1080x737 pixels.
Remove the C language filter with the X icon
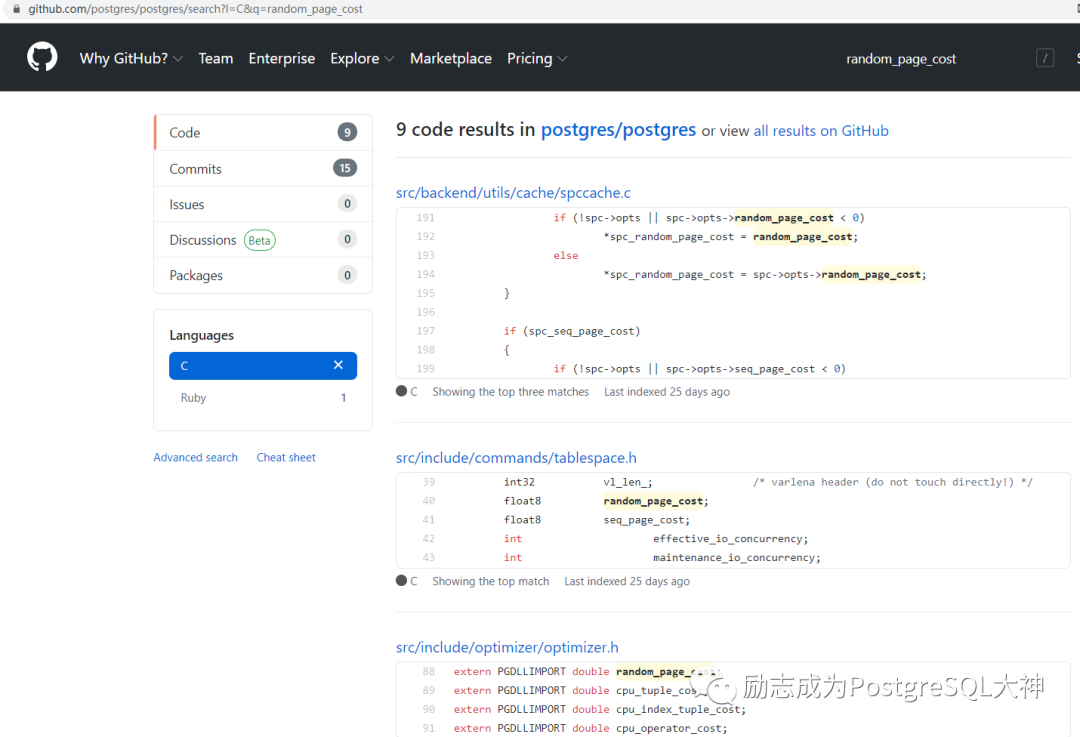[x=338, y=365]
